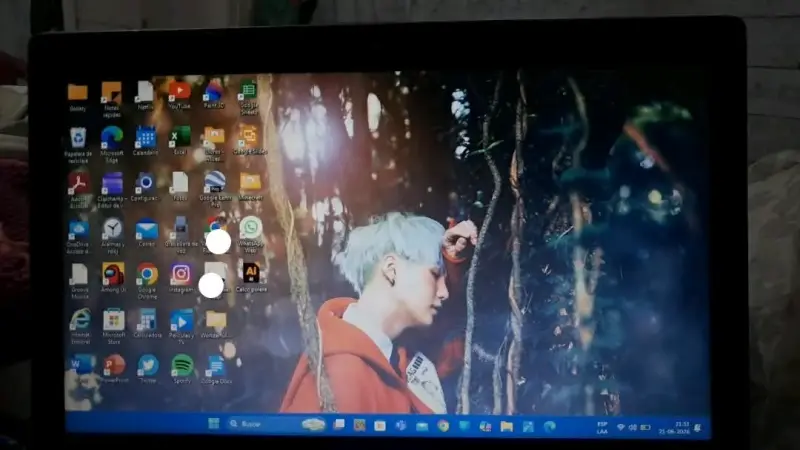The image size is (800, 450).
Task: Open the Windows Start menu button
Action: click(x=214, y=423)
